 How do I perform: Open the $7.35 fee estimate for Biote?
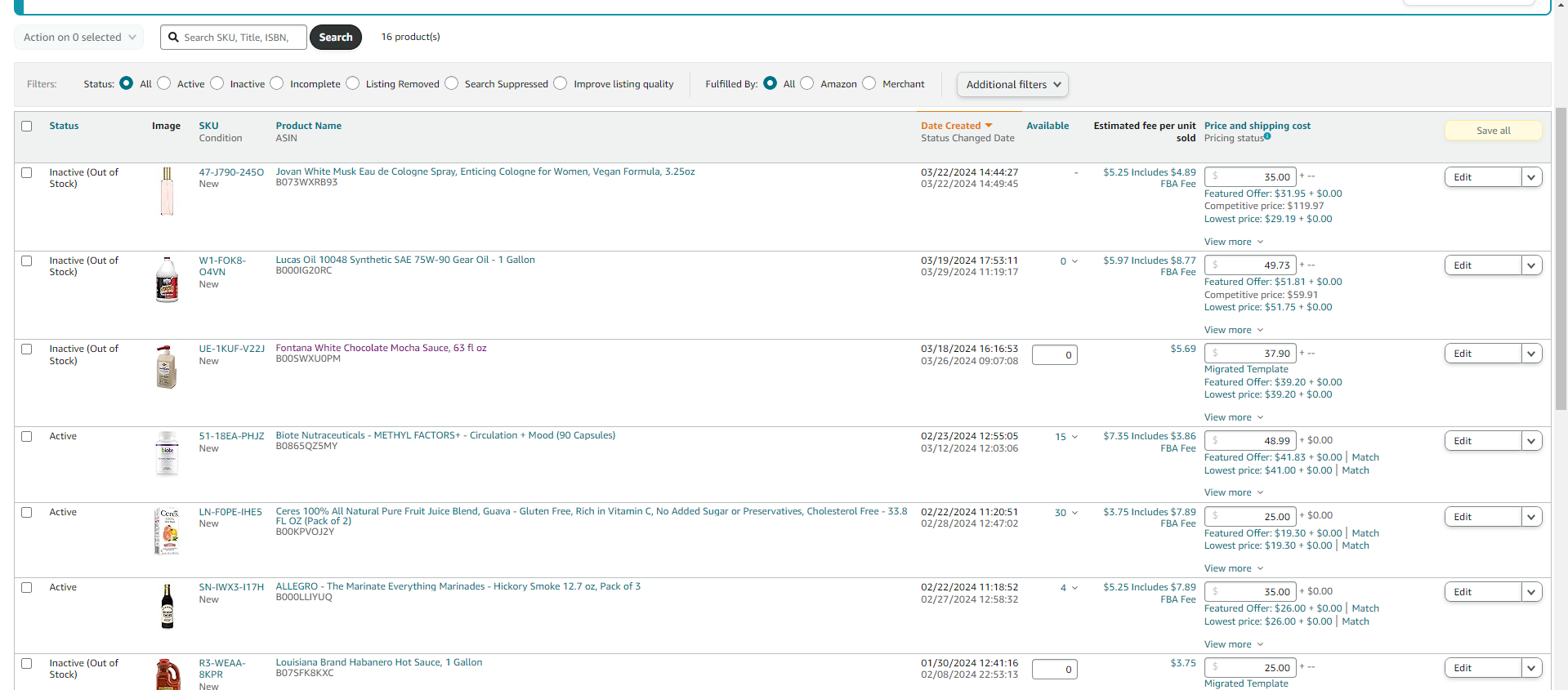(1149, 442)
